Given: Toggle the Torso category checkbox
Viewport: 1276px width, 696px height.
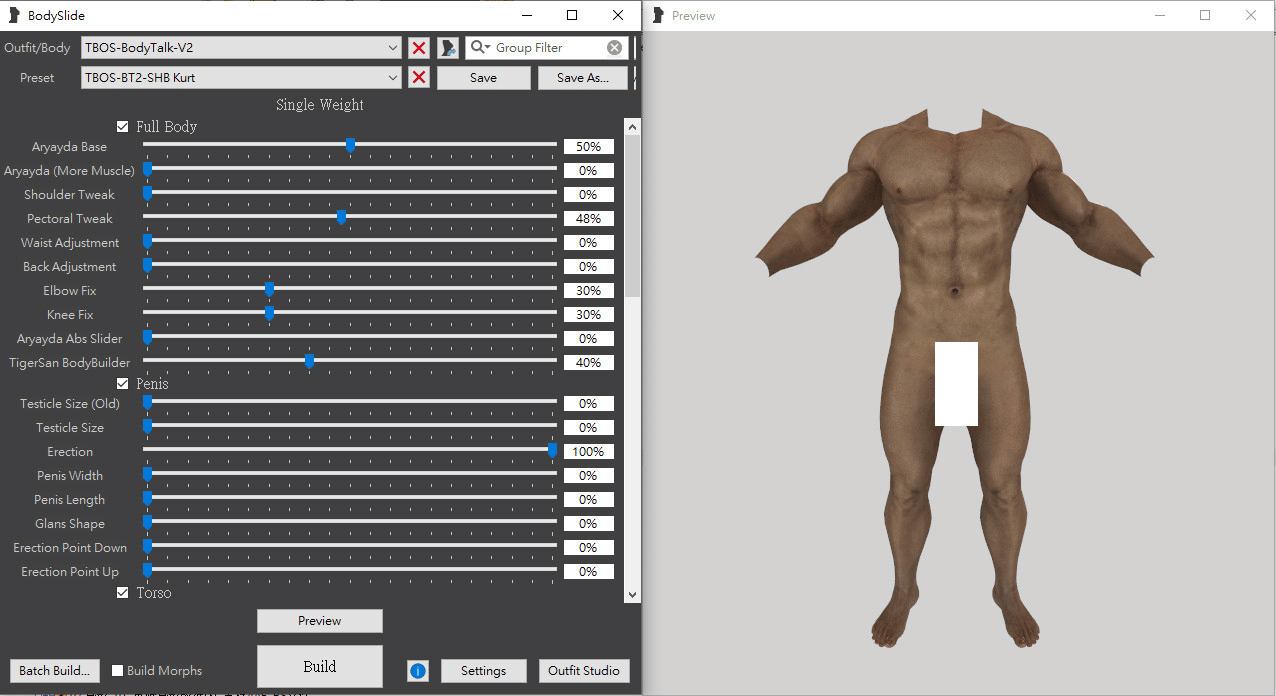Looking at the screenshot, I should 123,593.
